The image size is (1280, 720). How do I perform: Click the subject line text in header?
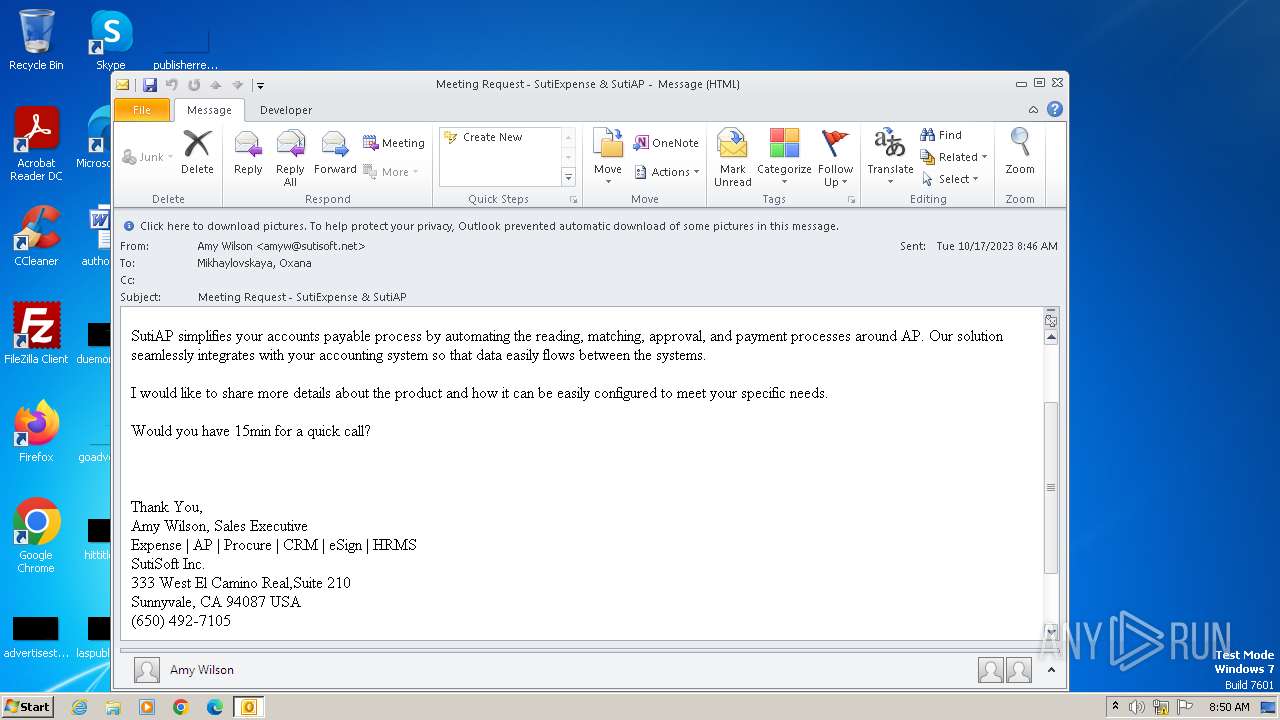point(302,297)
